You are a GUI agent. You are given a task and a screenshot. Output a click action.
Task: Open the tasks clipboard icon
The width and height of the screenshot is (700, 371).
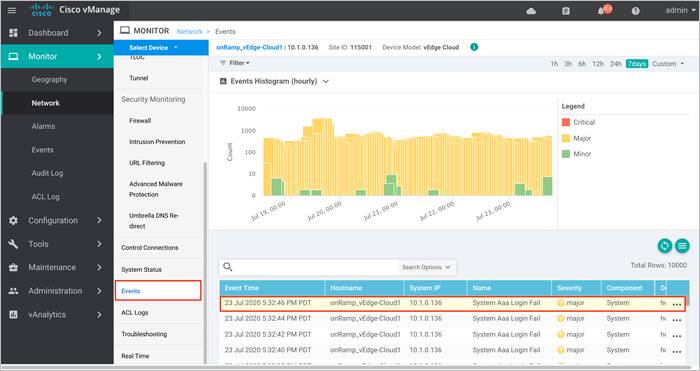(566, 11)
